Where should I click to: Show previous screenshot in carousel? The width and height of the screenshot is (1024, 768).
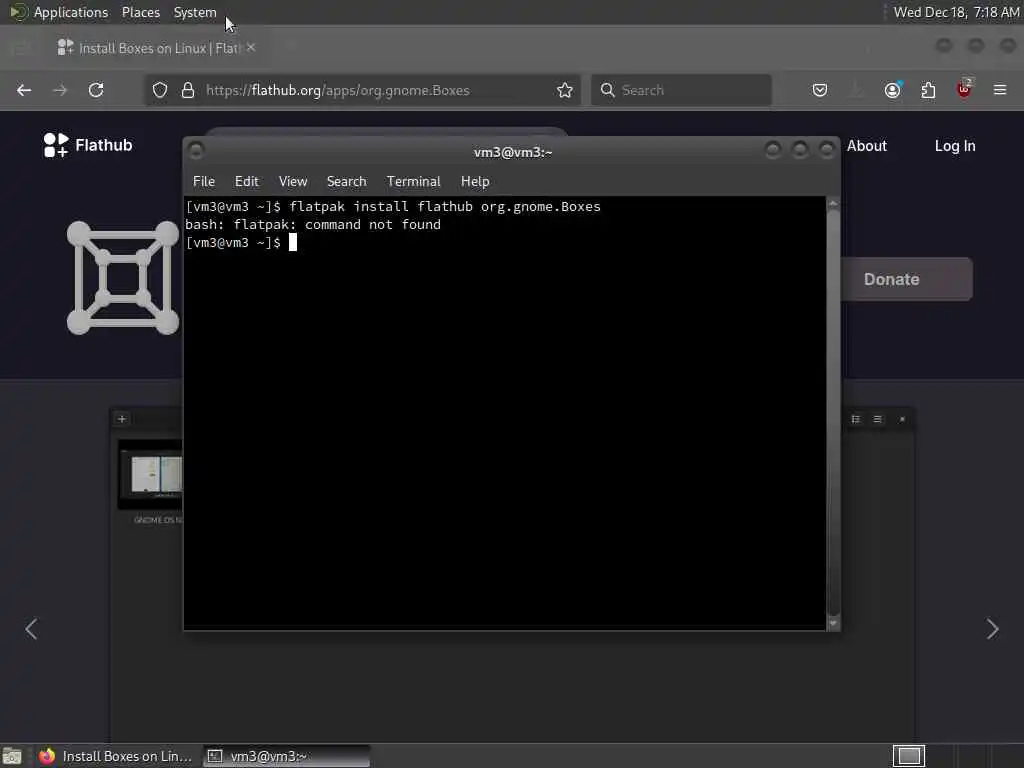point(31,629)
